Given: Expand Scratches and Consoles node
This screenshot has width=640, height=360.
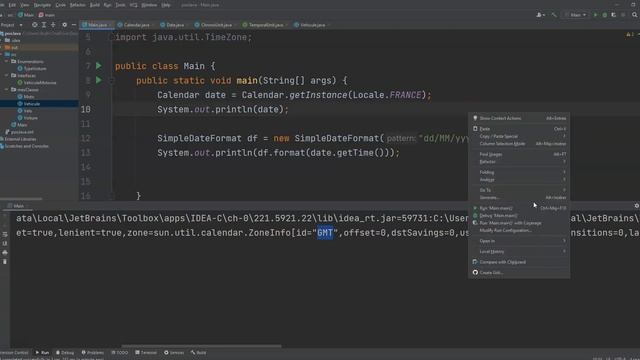Looking at the screenshot, I should tap(24, 146).
